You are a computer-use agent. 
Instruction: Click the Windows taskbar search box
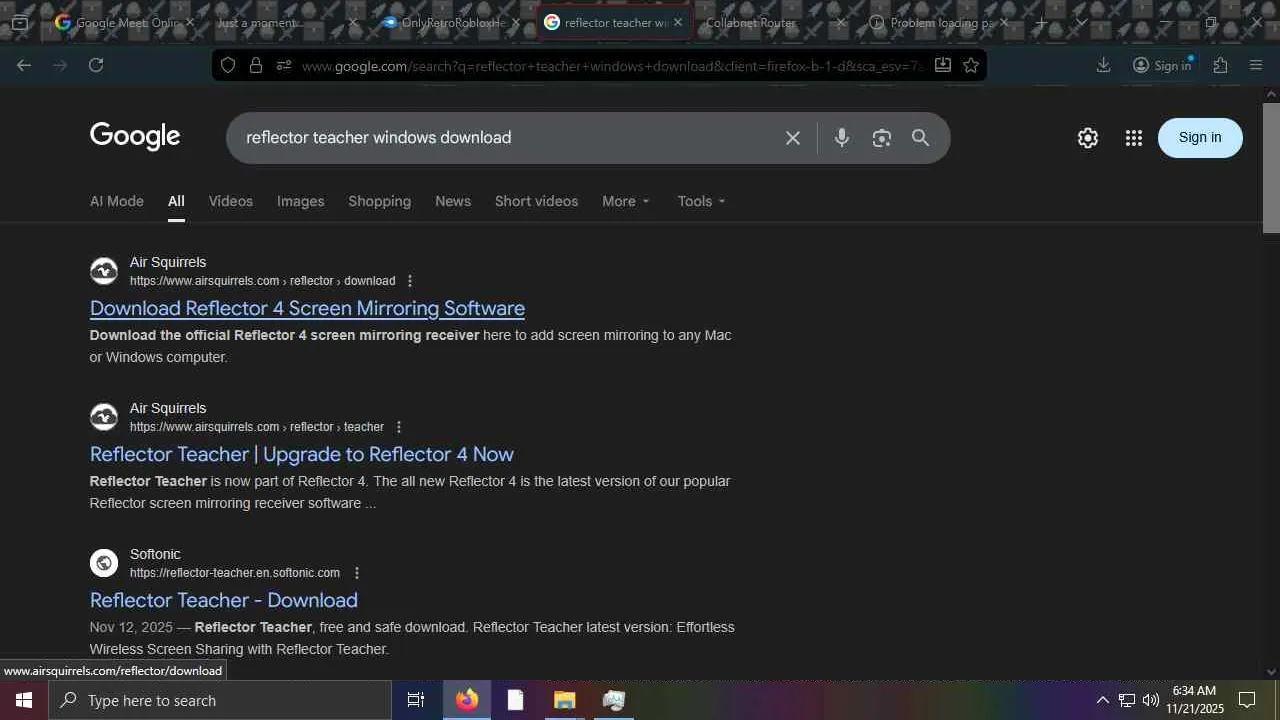(x=220, y=700)
